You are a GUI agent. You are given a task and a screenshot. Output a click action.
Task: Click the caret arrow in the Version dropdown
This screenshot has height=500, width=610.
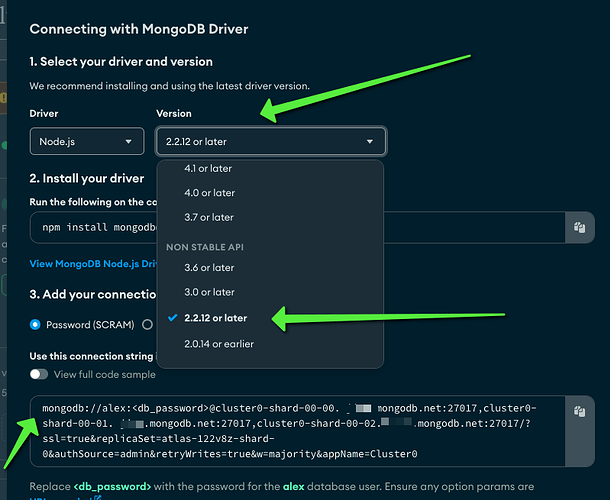point(371,142)
